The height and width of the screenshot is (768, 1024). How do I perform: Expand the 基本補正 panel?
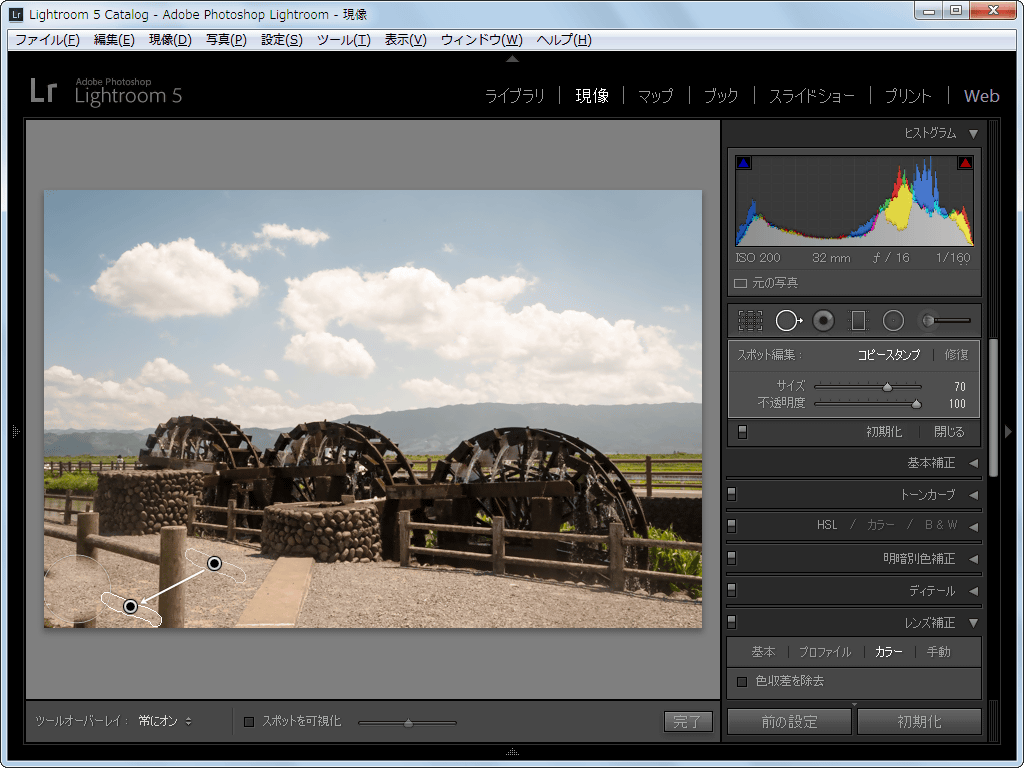(x=974, y=463)
